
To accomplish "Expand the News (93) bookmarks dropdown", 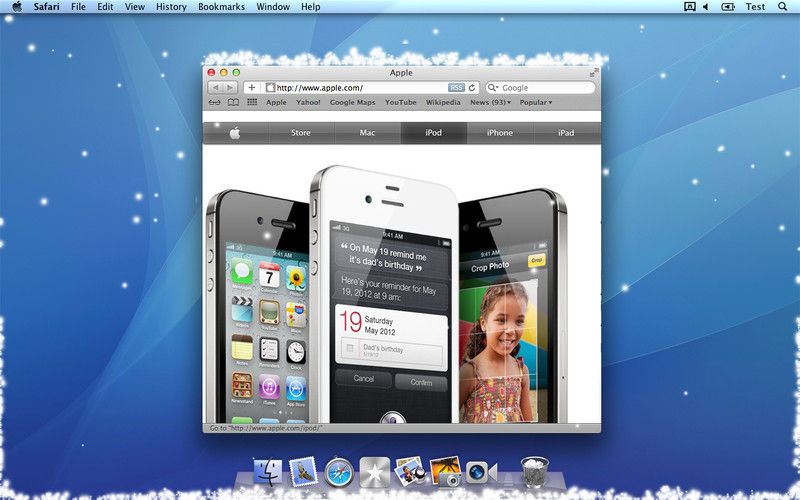I will tap(490, 103).
